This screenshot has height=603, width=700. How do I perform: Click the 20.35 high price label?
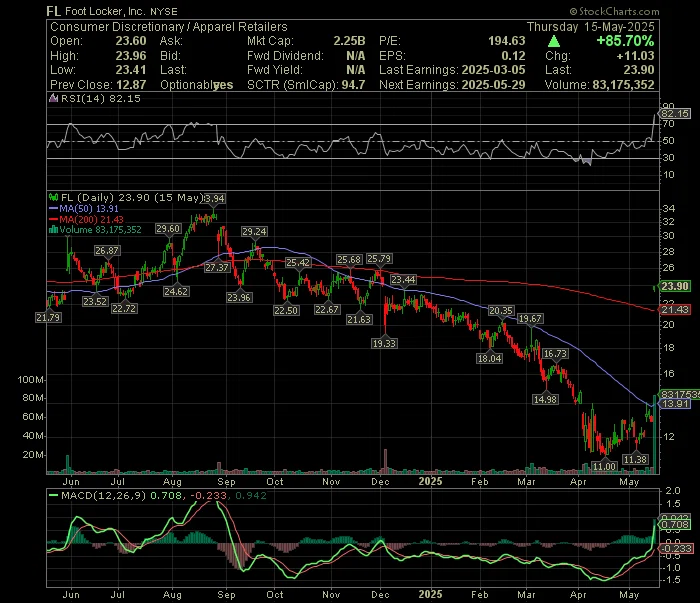click(x=501, y=310)
